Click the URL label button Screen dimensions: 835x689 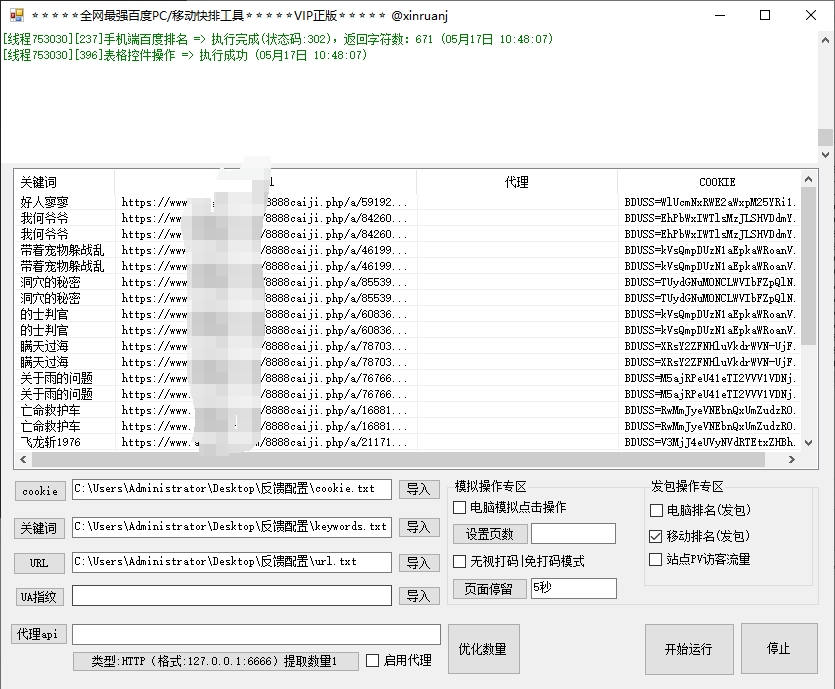[39, 563]
